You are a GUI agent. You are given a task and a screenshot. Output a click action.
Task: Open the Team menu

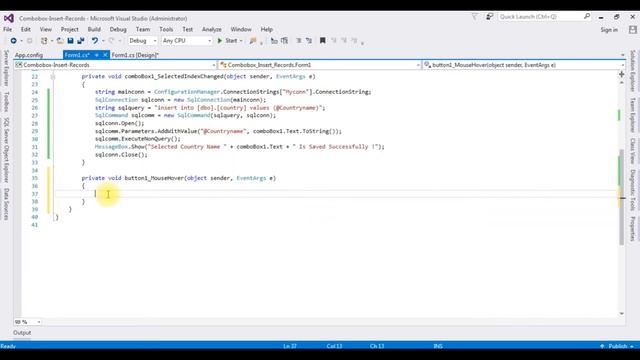pos(142,29)
